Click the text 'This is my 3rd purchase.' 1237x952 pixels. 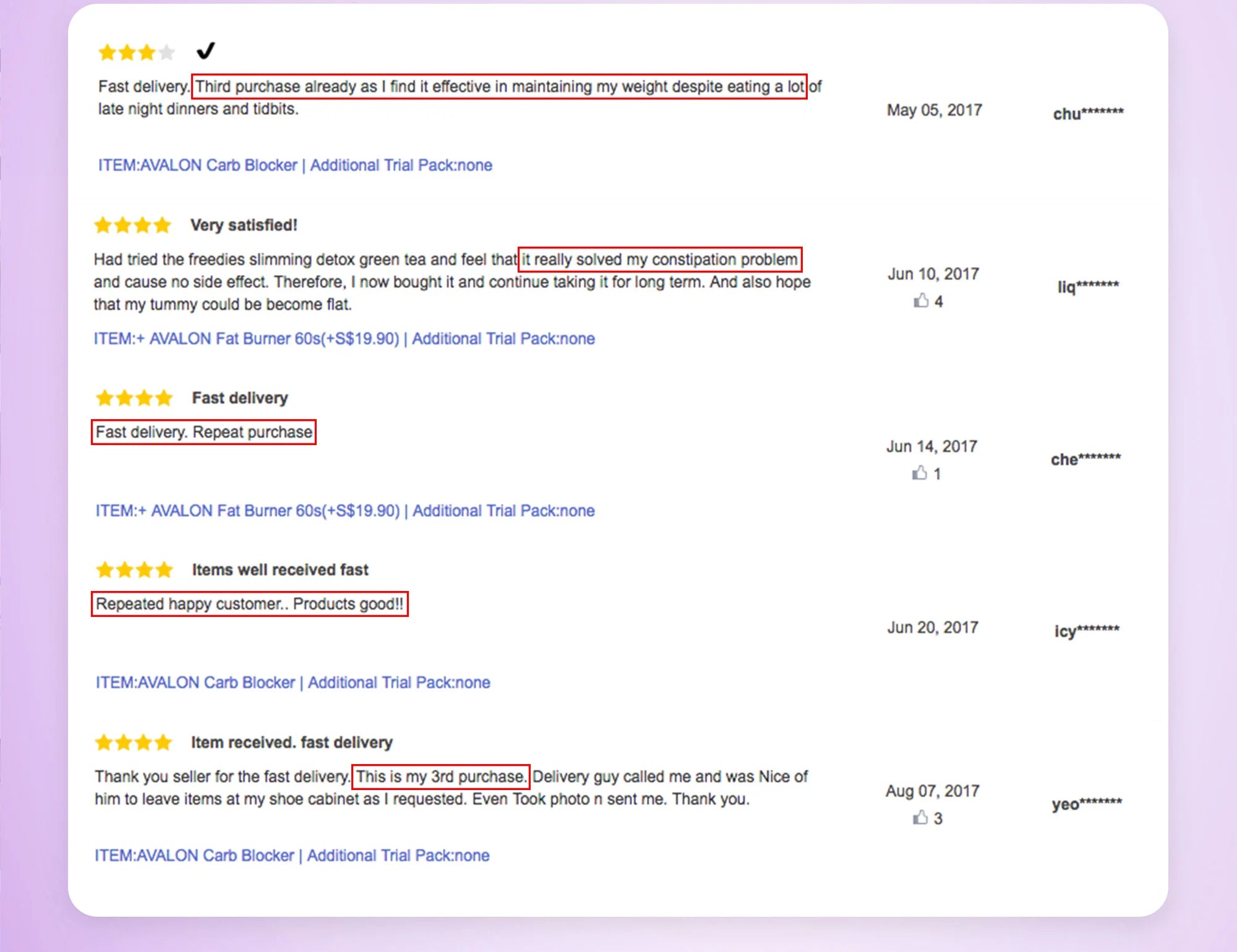[440, 776]
